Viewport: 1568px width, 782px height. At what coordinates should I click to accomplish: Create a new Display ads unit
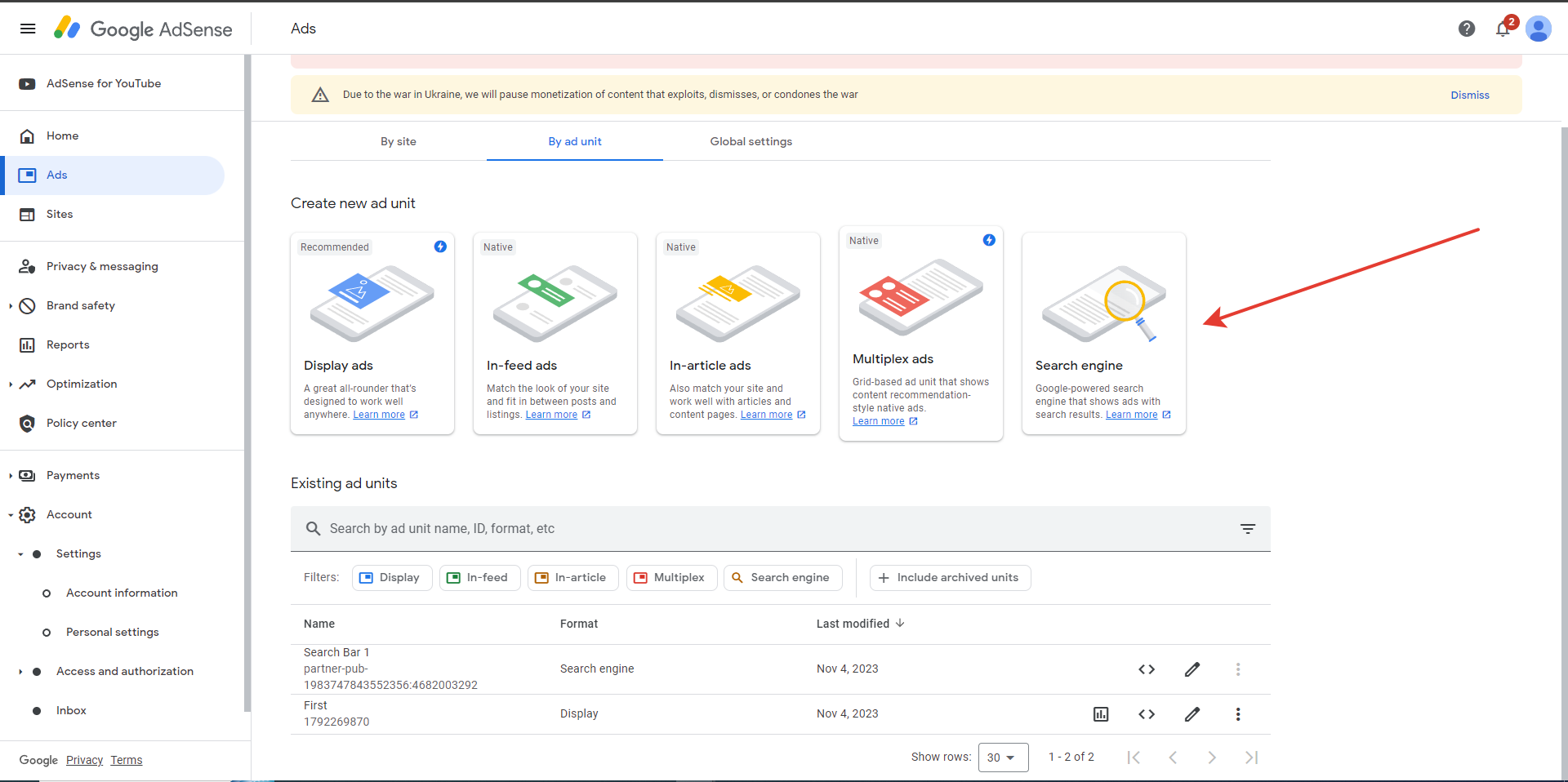coord(372,333)
